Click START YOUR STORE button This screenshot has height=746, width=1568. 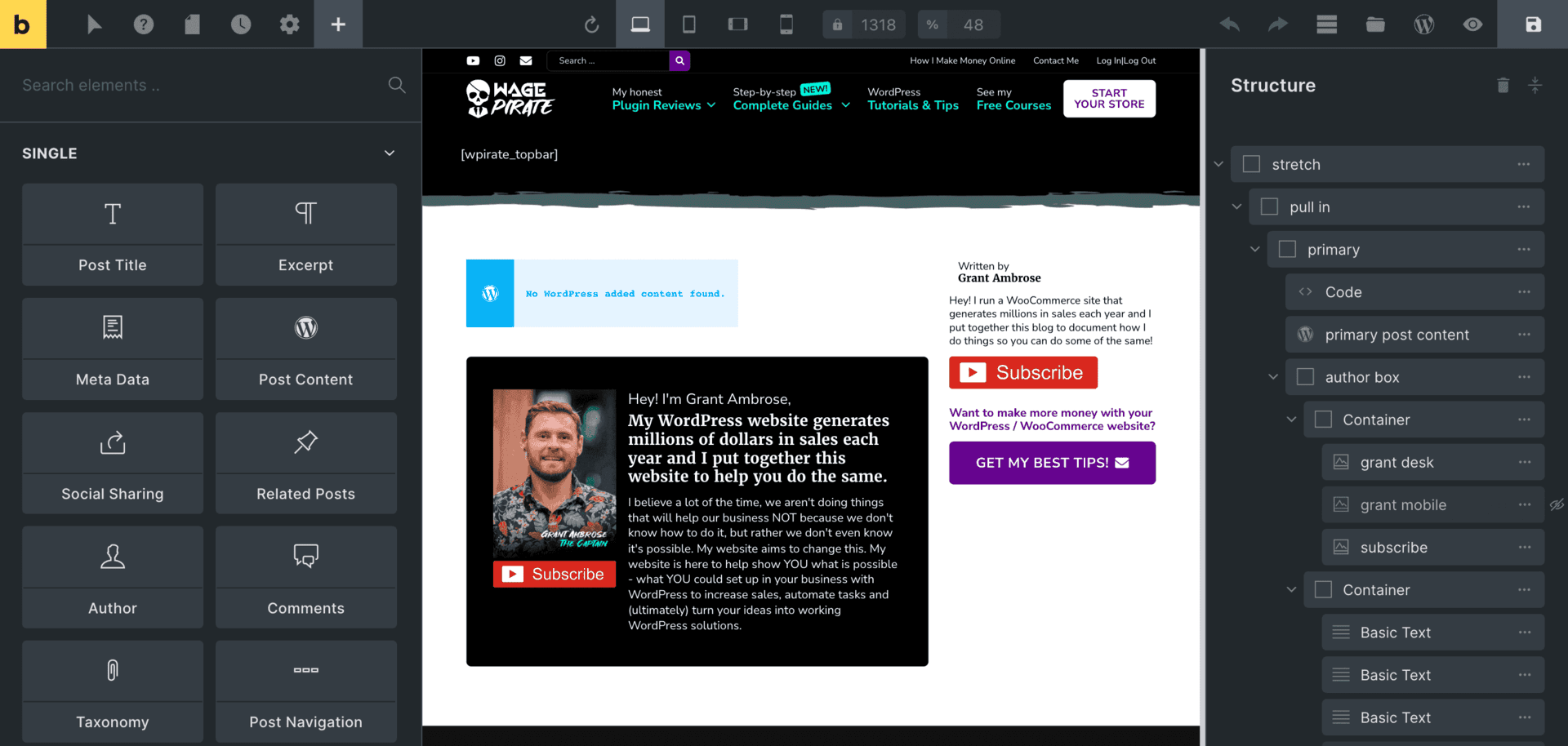coord(1109,99)
